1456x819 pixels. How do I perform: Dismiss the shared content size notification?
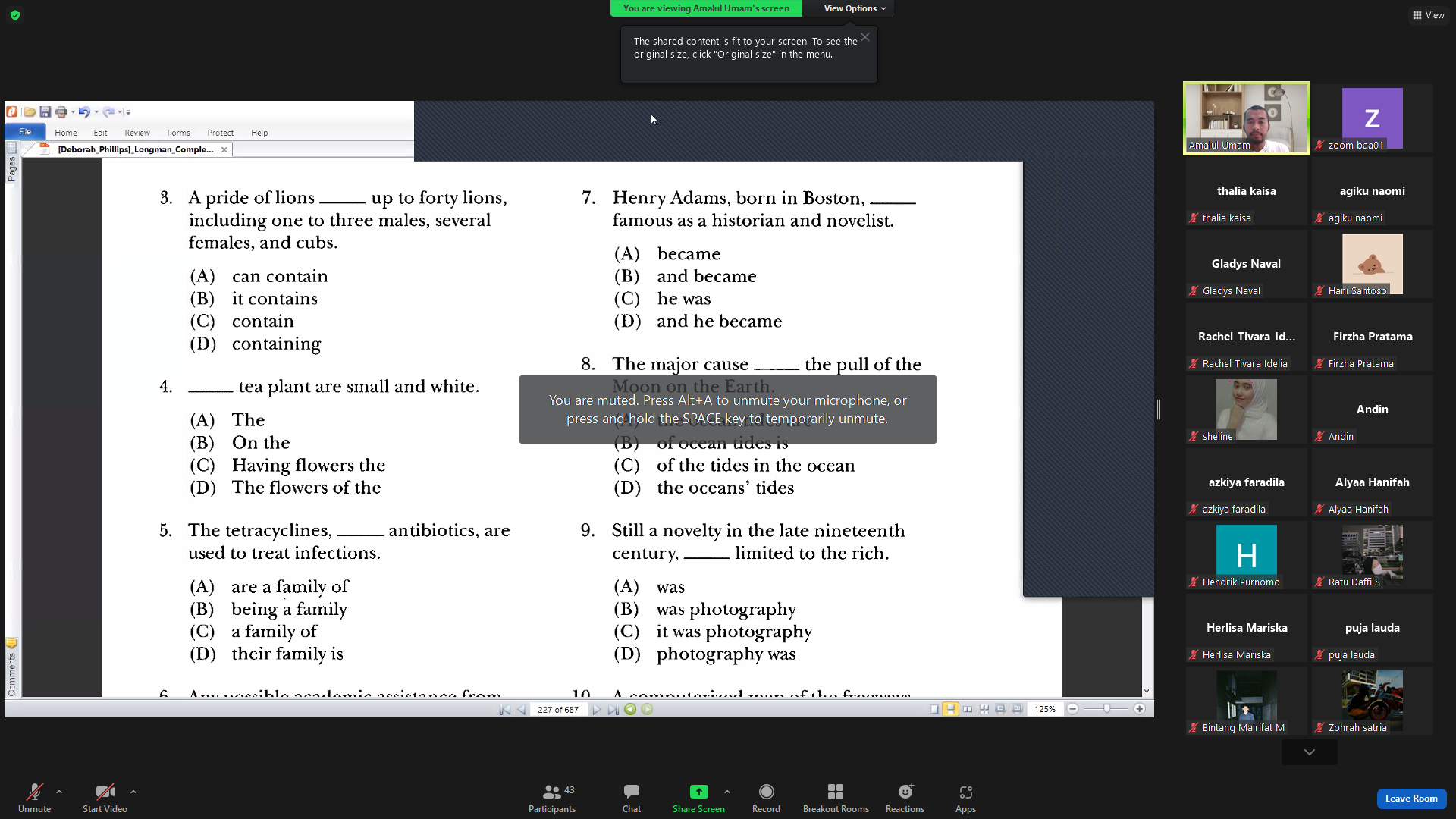click(865, 37)
